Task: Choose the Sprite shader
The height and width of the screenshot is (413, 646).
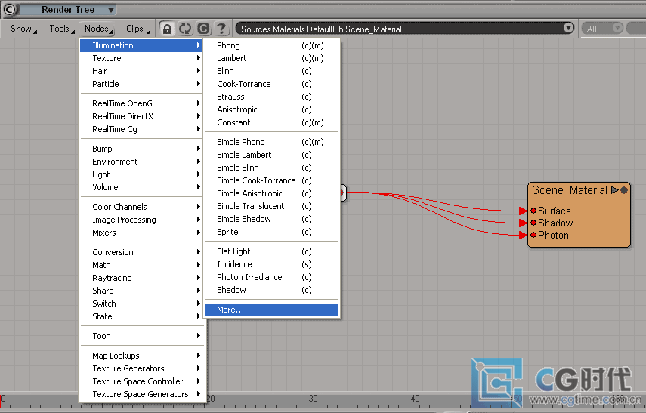Action: 272,232
